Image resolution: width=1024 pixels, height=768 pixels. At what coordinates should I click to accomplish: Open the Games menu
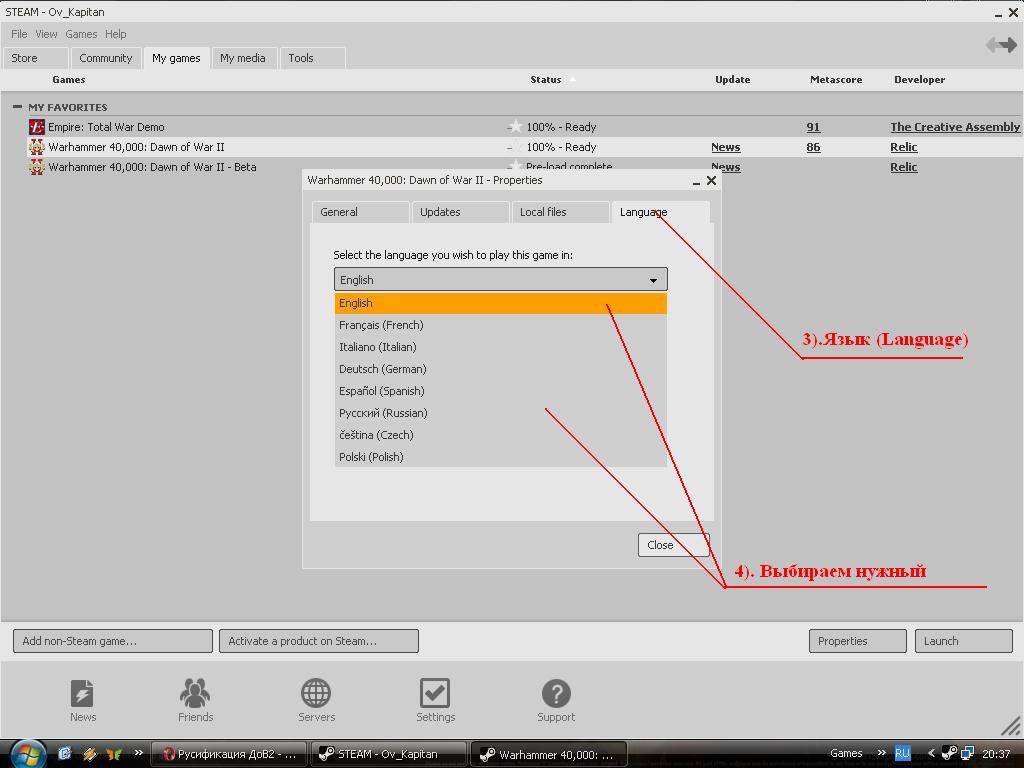point(81,34)
